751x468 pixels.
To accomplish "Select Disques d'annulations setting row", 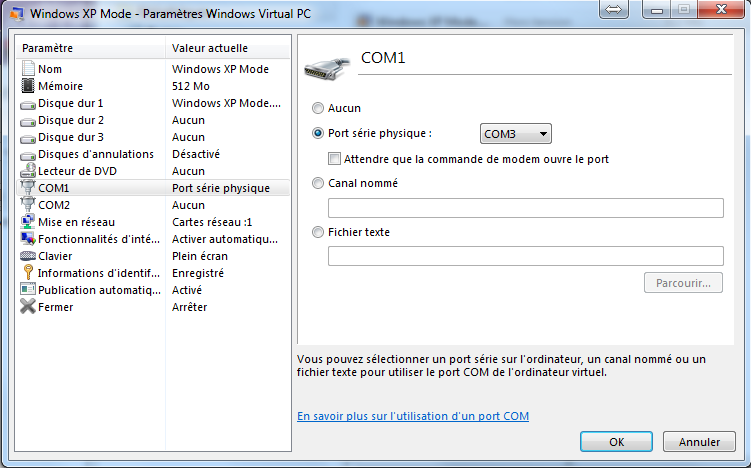I will [95, 154].
